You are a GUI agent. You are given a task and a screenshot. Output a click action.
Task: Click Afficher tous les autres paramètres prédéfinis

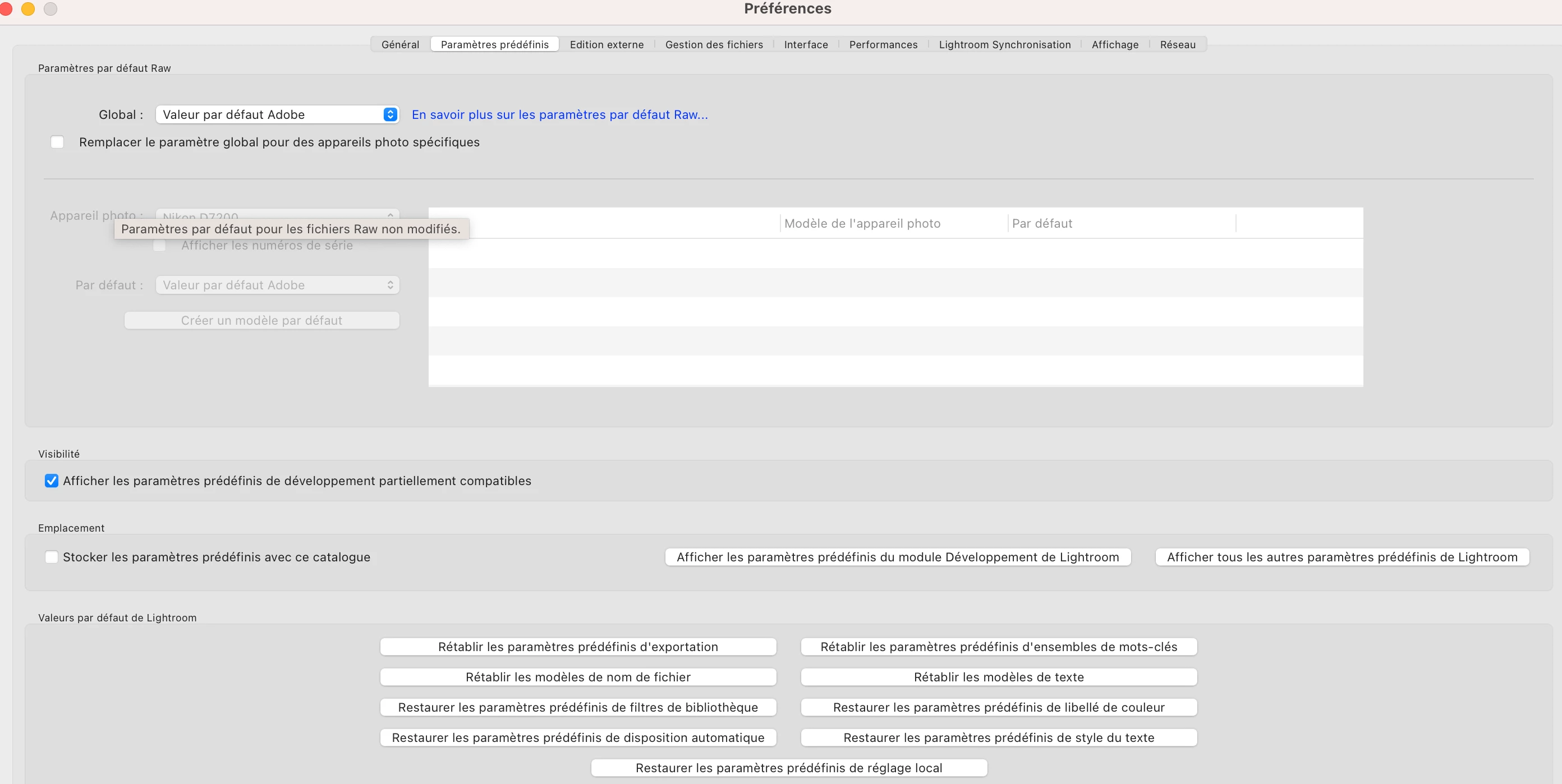click(1342, 557)
